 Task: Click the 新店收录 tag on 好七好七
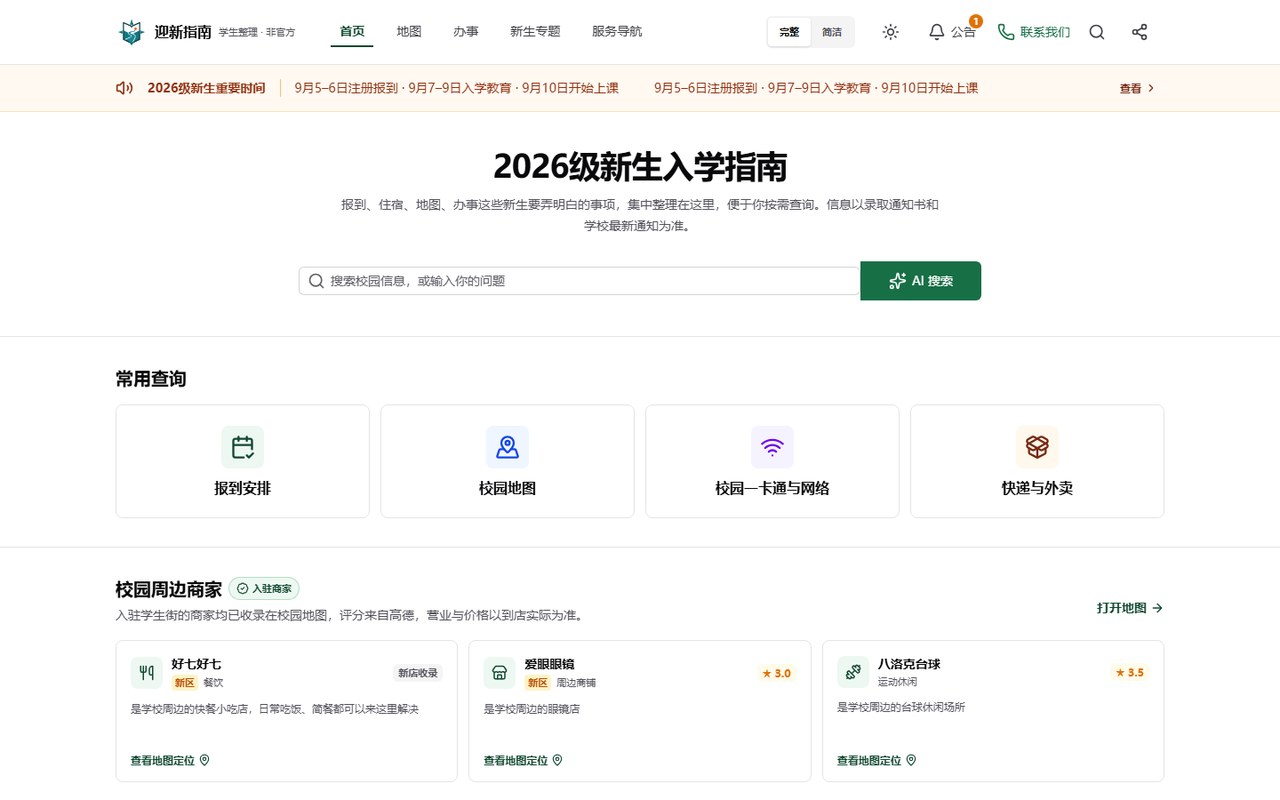pyautogui.click(x=418, y=673)
